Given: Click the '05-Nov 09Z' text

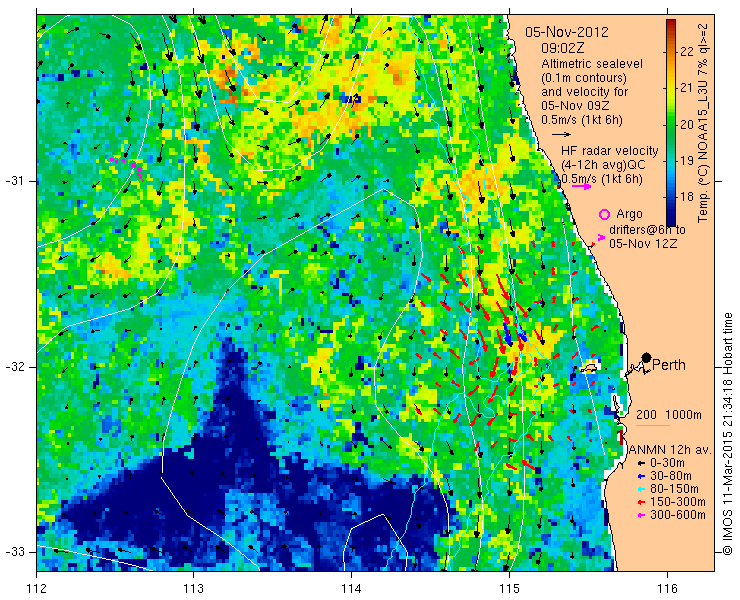Looking at the screenshot, I should click(575, 106).
